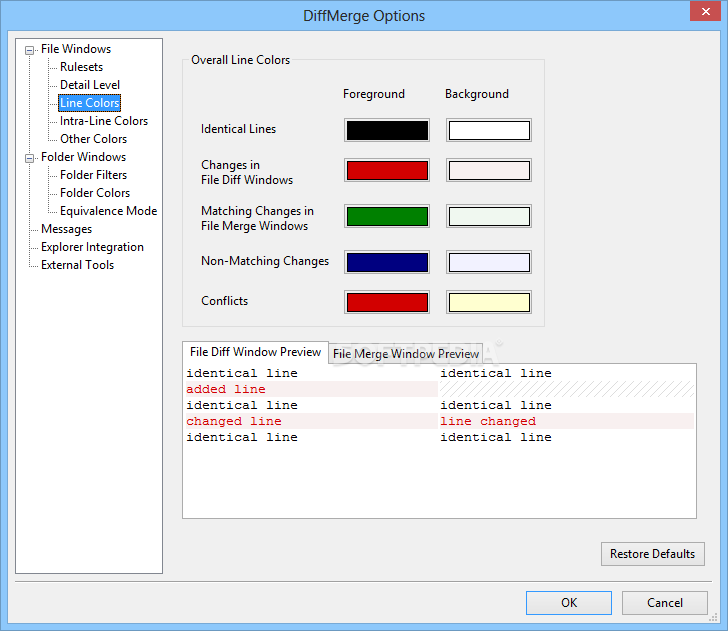Select Equivalence Mode in tree

[x=108, y=211]
